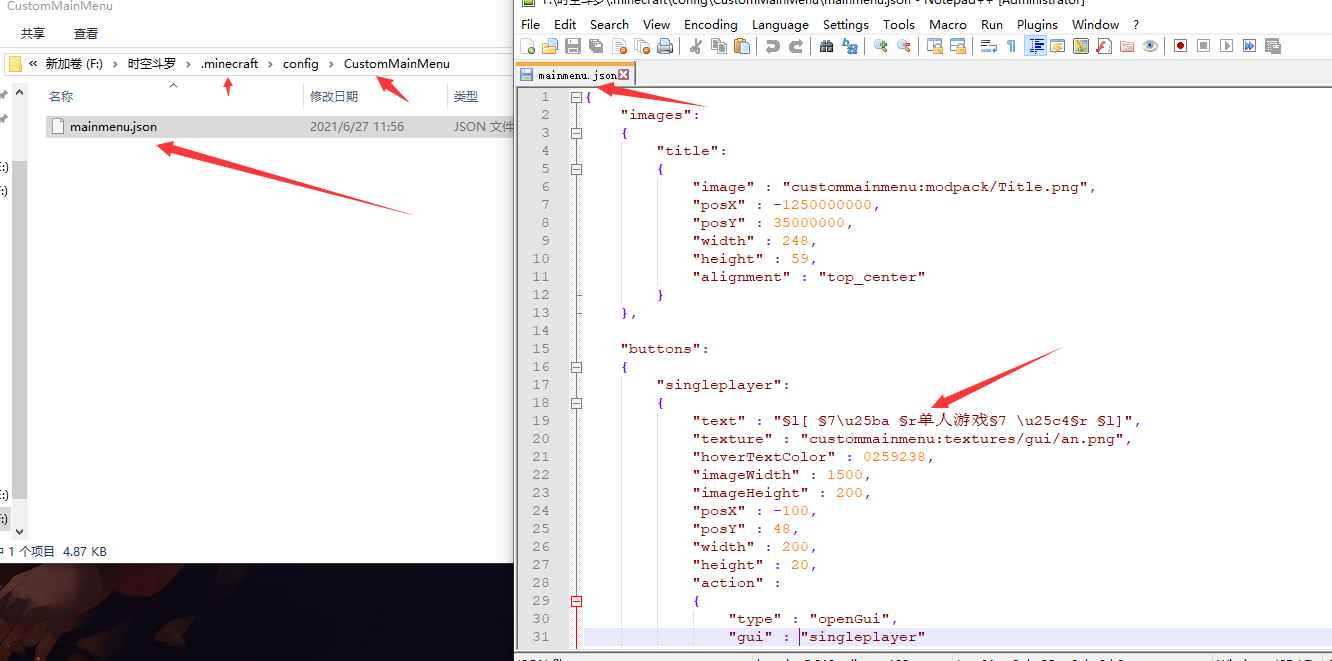
Task: Collapse the "images" block fold marker
Action: click(x=576, y=133)
